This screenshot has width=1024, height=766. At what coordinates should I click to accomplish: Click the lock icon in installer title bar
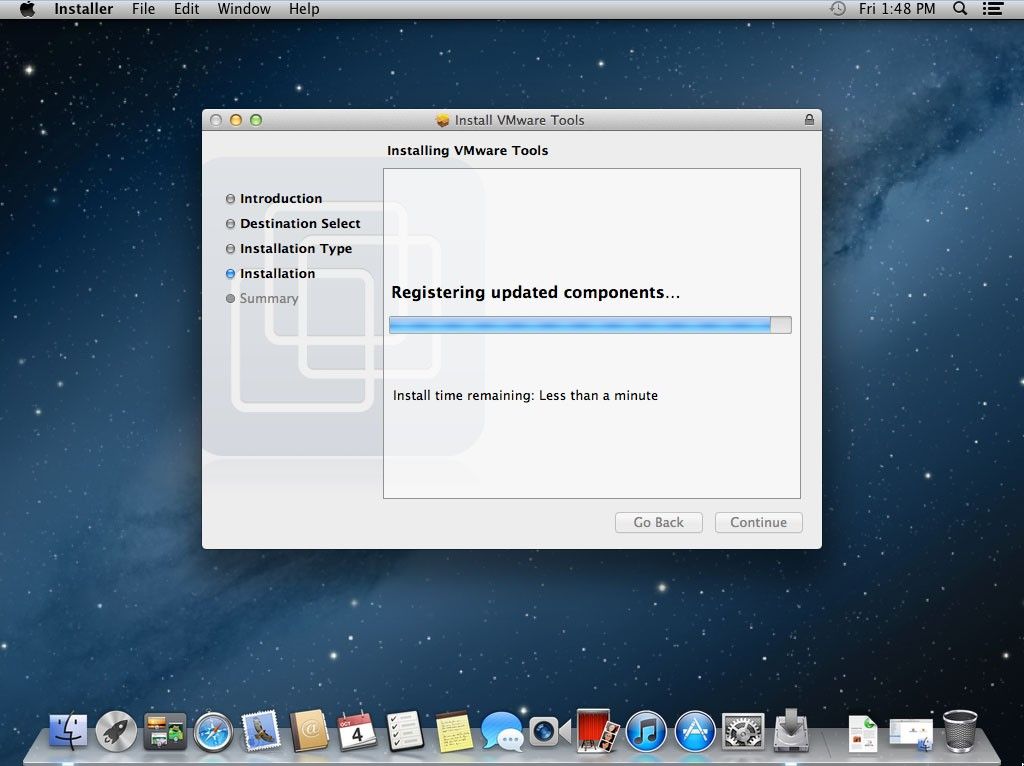809,120
